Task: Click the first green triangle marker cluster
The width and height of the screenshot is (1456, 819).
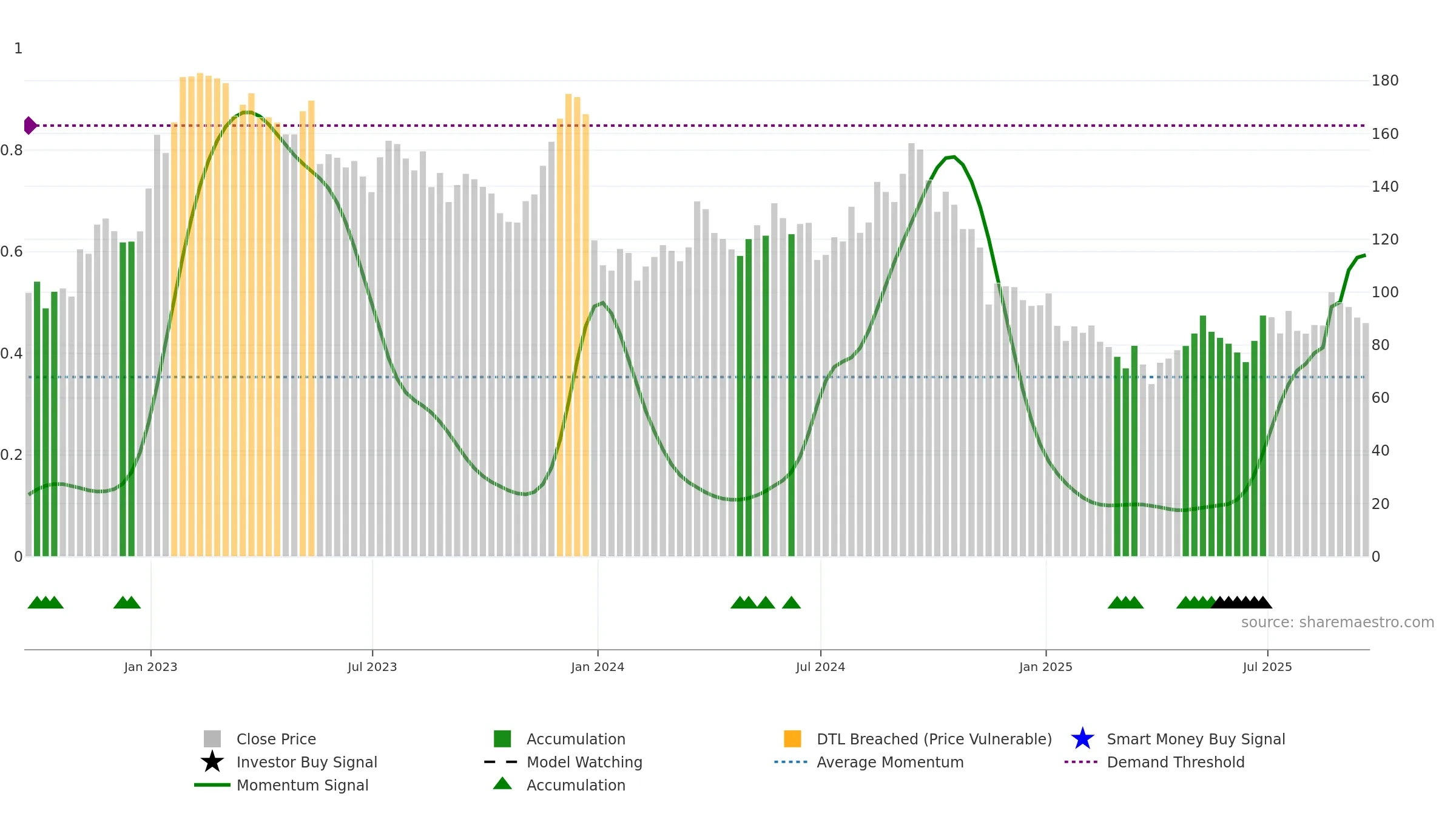Action: point(45,602)
